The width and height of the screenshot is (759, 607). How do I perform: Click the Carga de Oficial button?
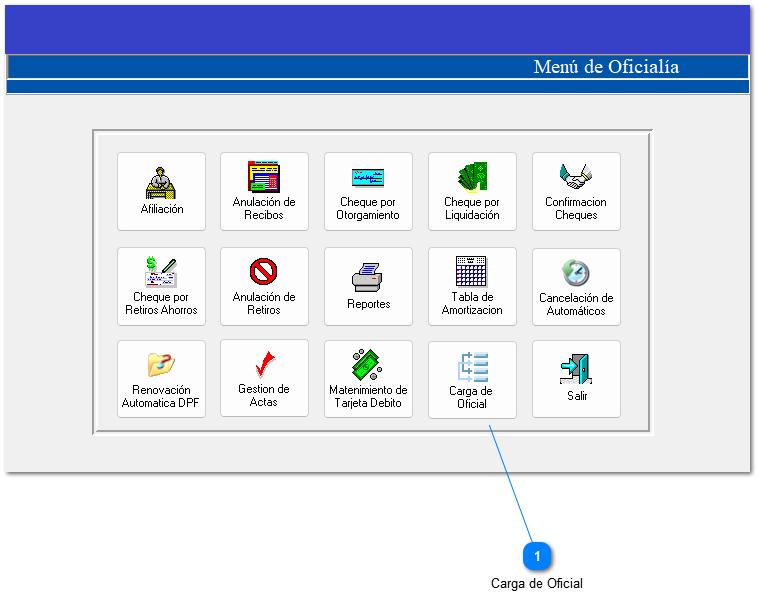pos(472,380)
